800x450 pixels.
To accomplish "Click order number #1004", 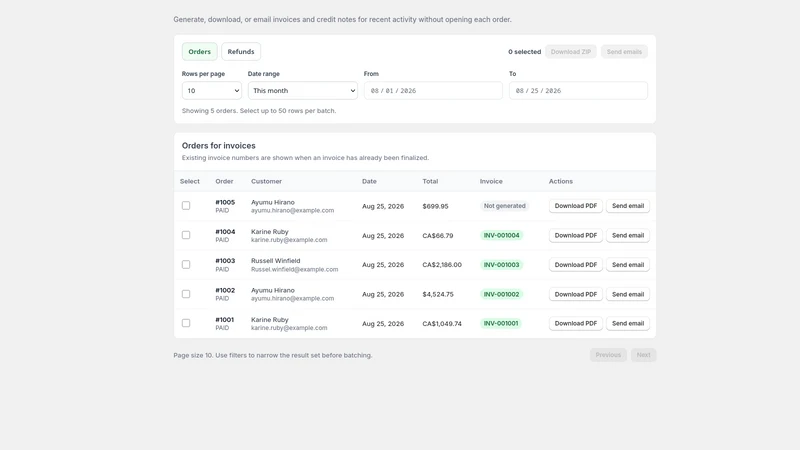I will [225, 232].
